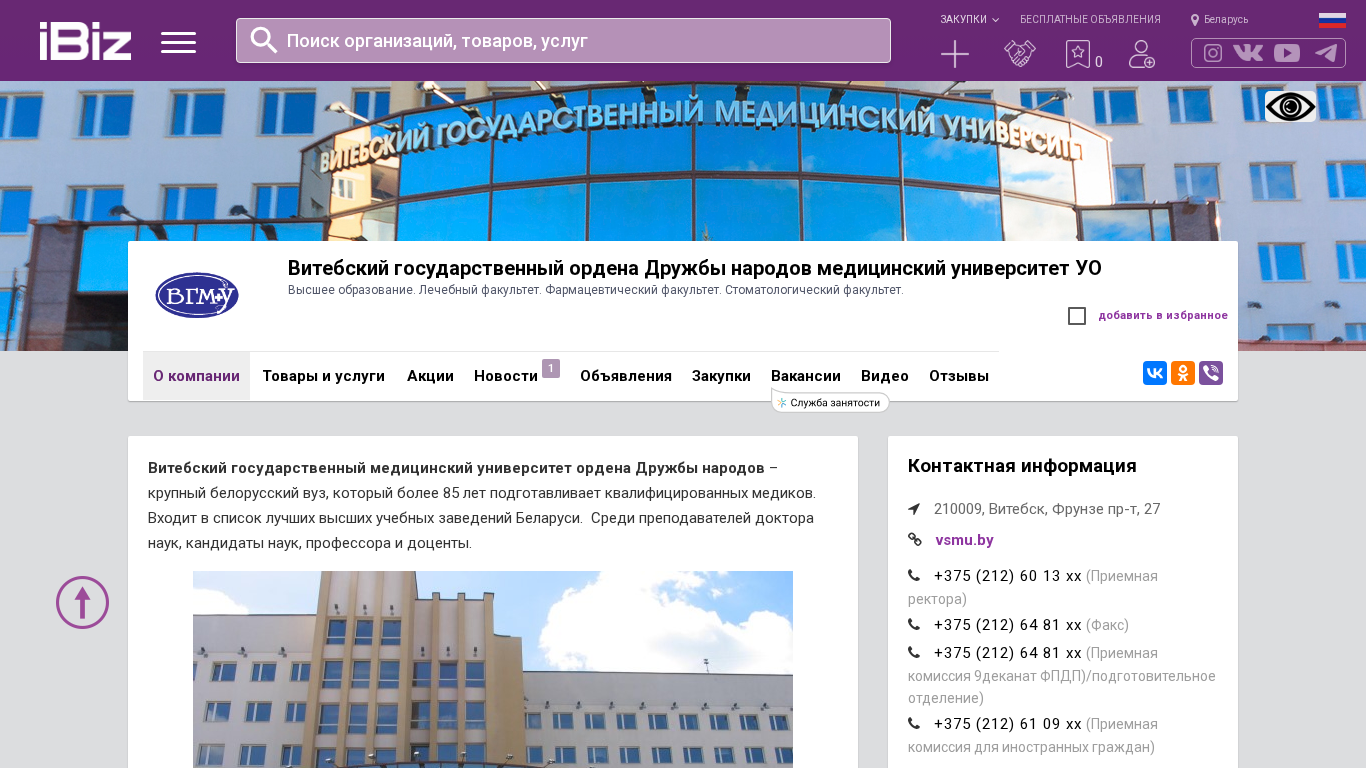1366x768 pixels.
Task: Open the 'О компании' tab
Action: point(196,376)
